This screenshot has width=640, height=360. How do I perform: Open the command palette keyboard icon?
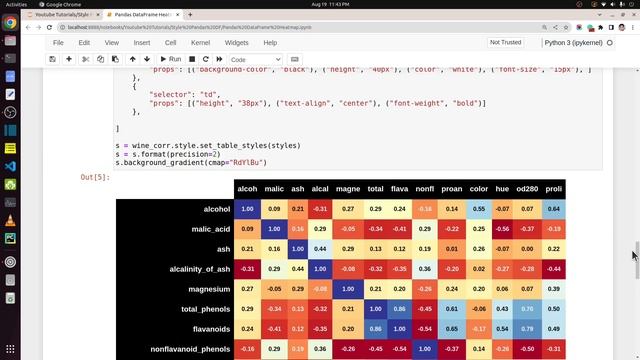click(295, 59)
